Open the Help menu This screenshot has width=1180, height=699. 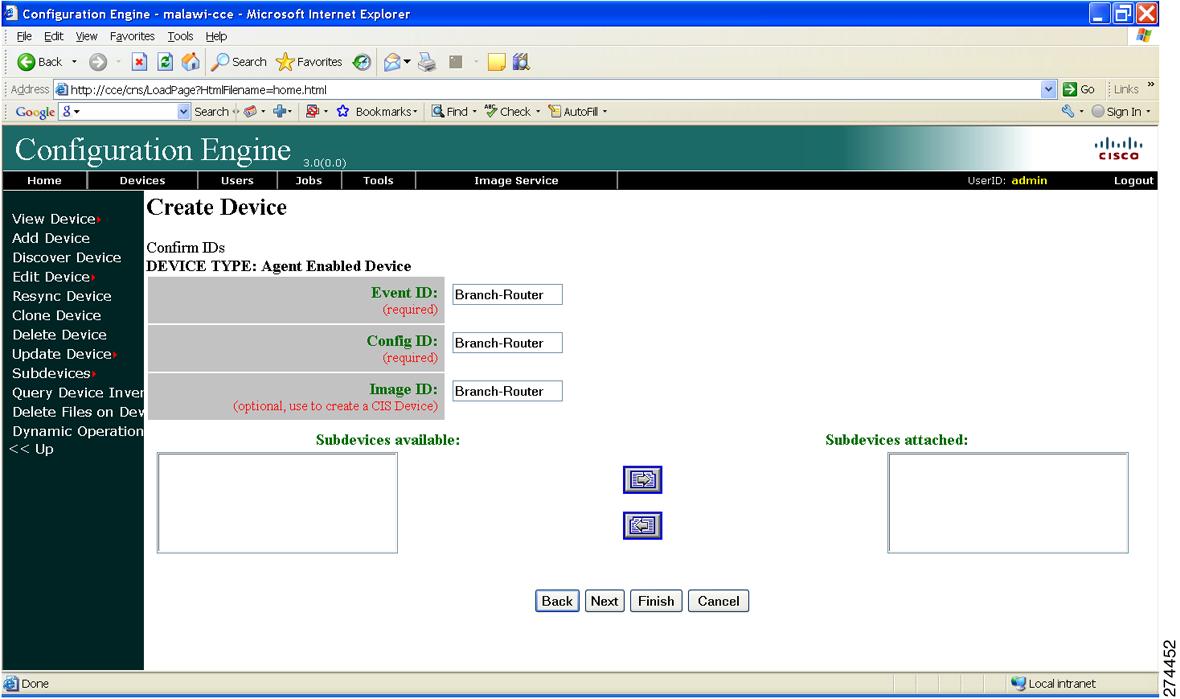coord(216,36)
